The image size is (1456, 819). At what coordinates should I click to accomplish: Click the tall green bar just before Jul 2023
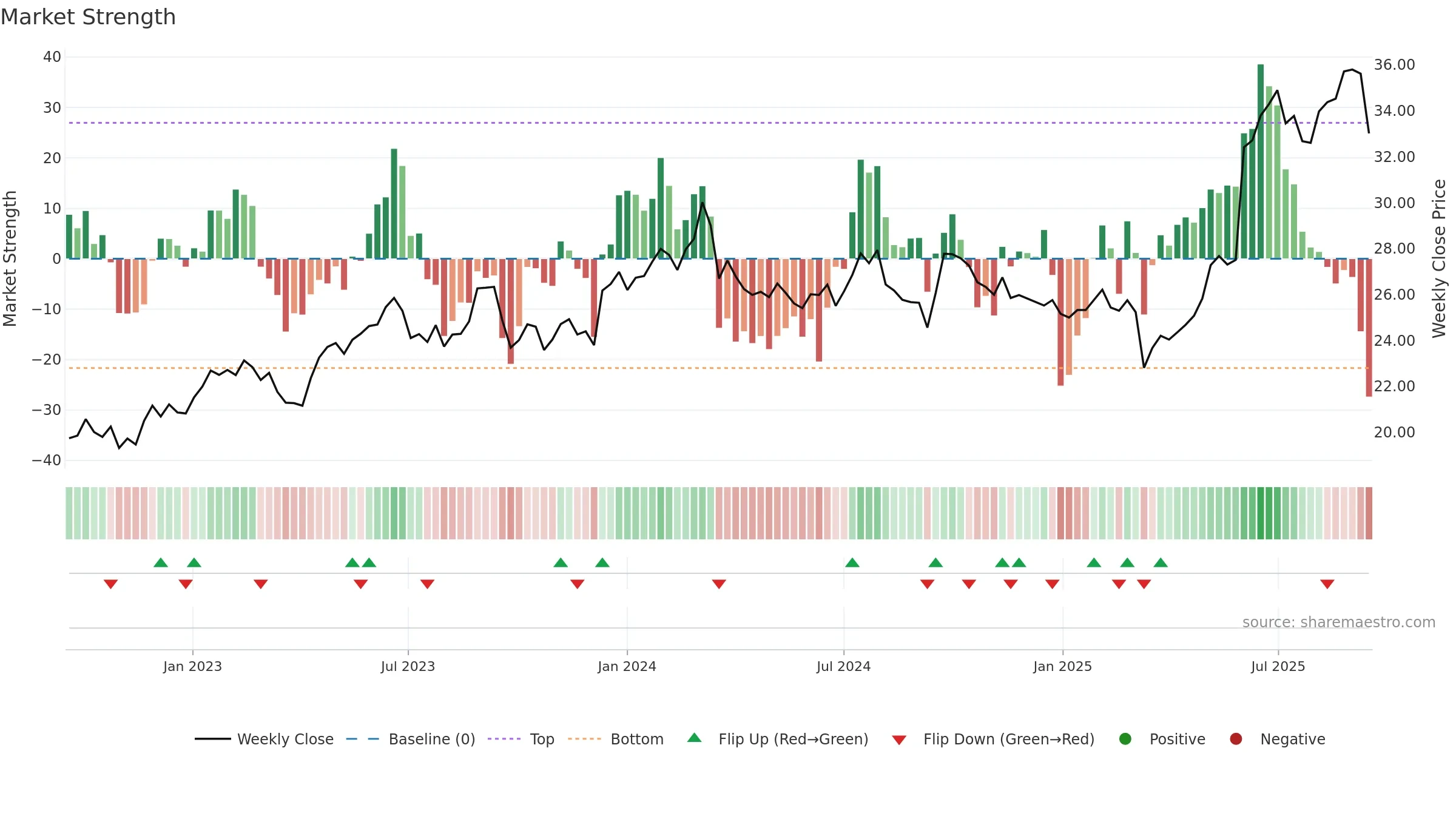(x=394, y=203)
